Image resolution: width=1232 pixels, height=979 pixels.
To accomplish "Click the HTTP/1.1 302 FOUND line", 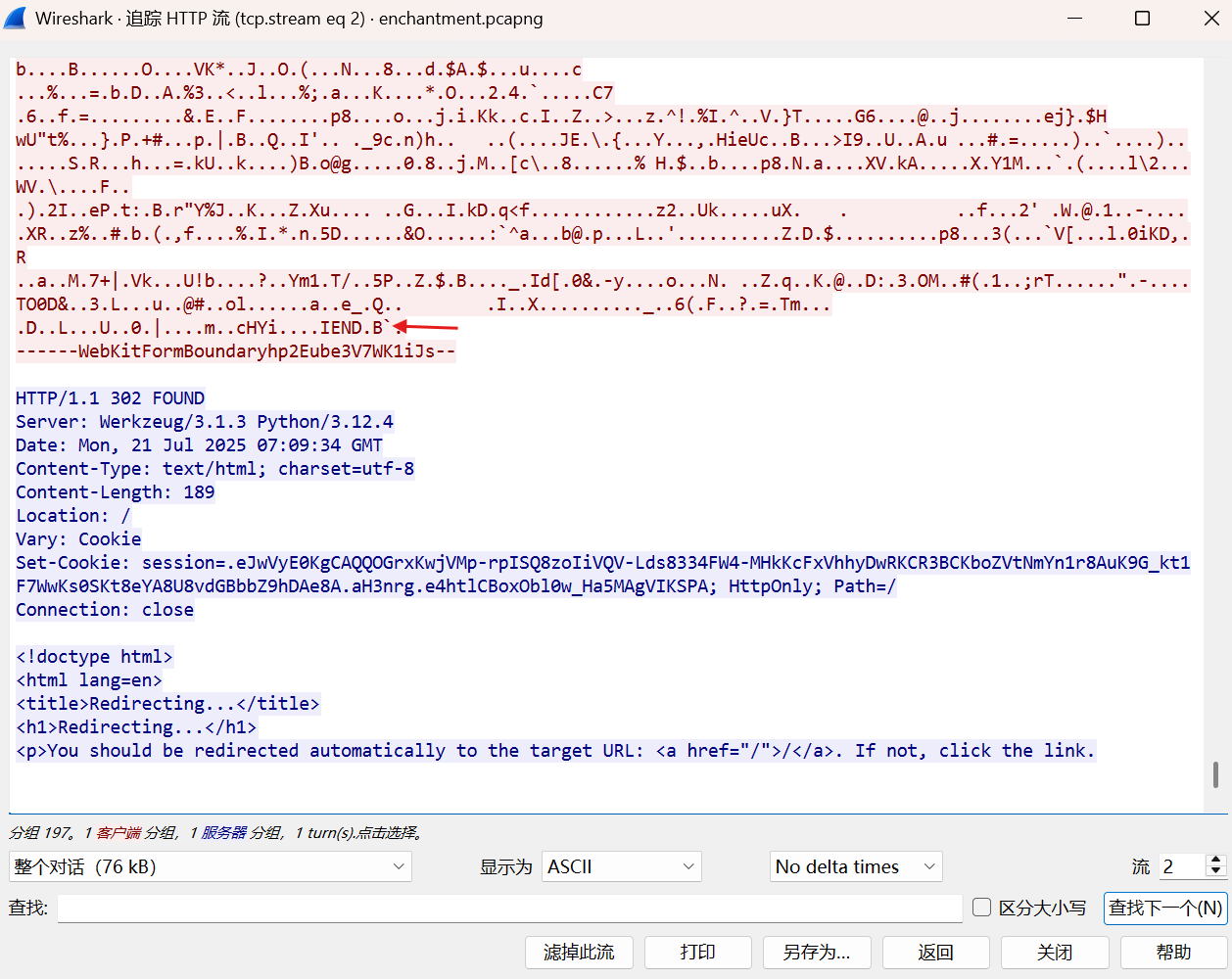I will pyautogui.click(x=111, y=398).
